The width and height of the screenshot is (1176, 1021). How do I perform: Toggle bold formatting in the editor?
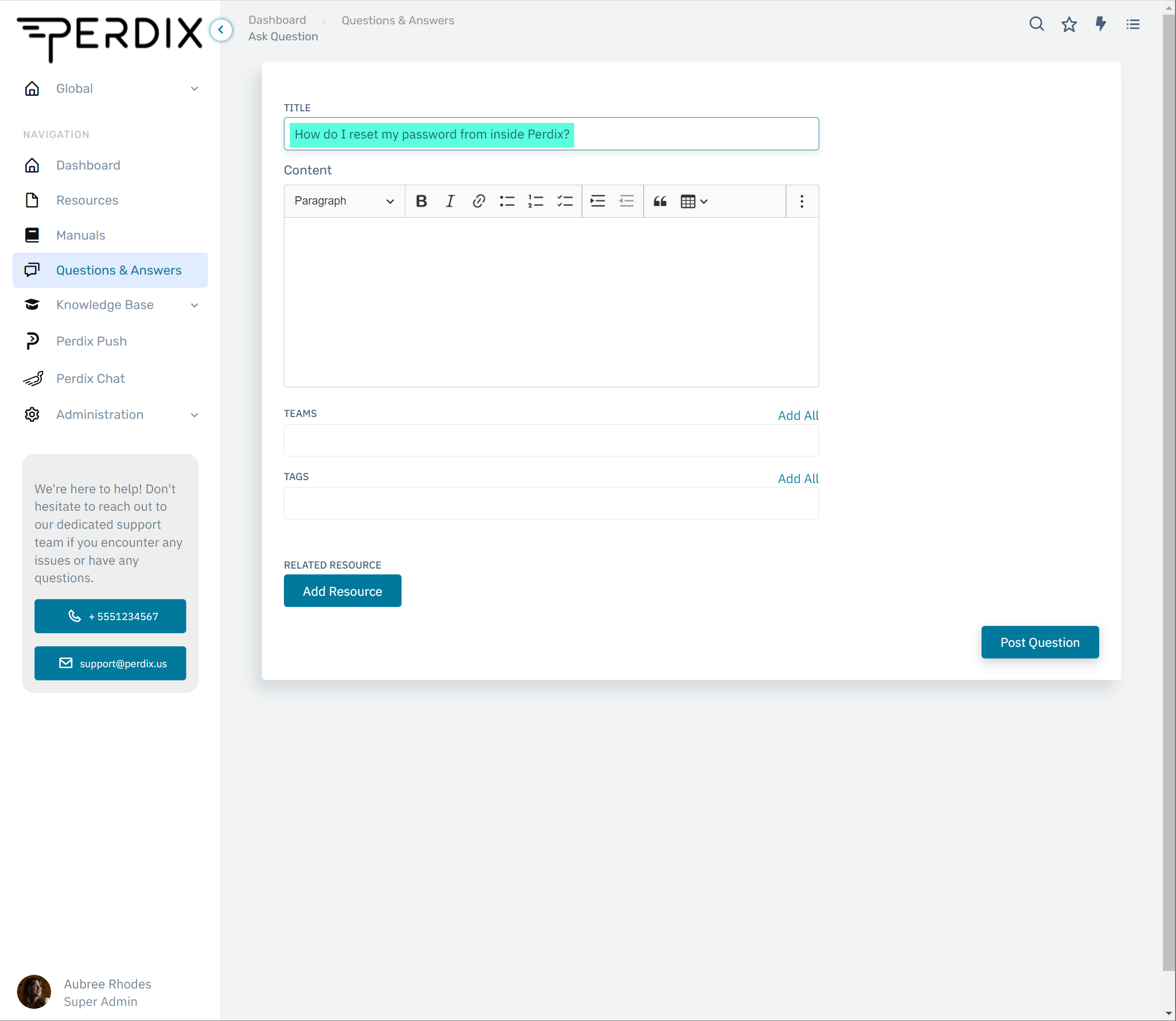[x=421, y=201]
